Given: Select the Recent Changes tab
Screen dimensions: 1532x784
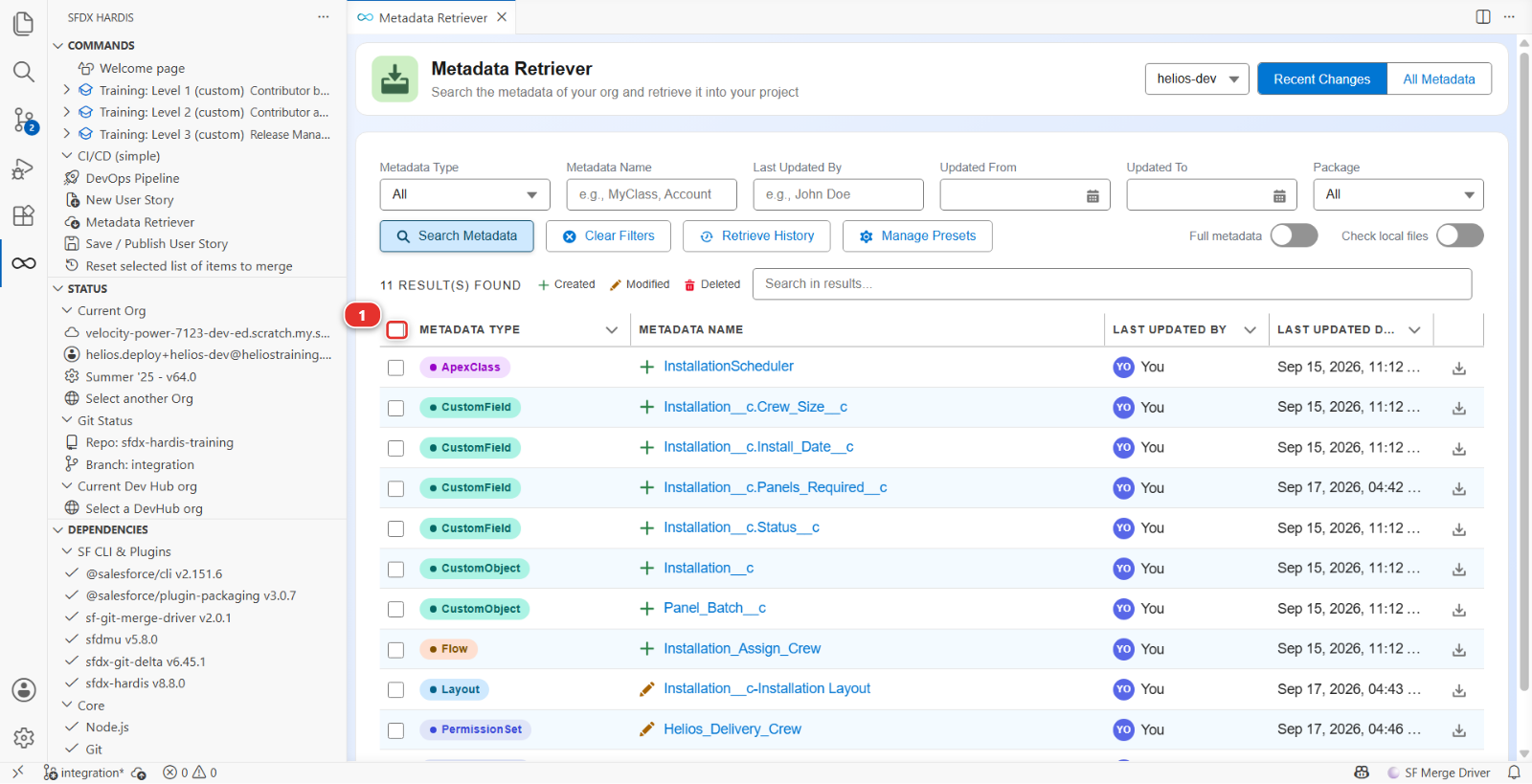Looking at the screenshot, I should (x=1321, y=79).
